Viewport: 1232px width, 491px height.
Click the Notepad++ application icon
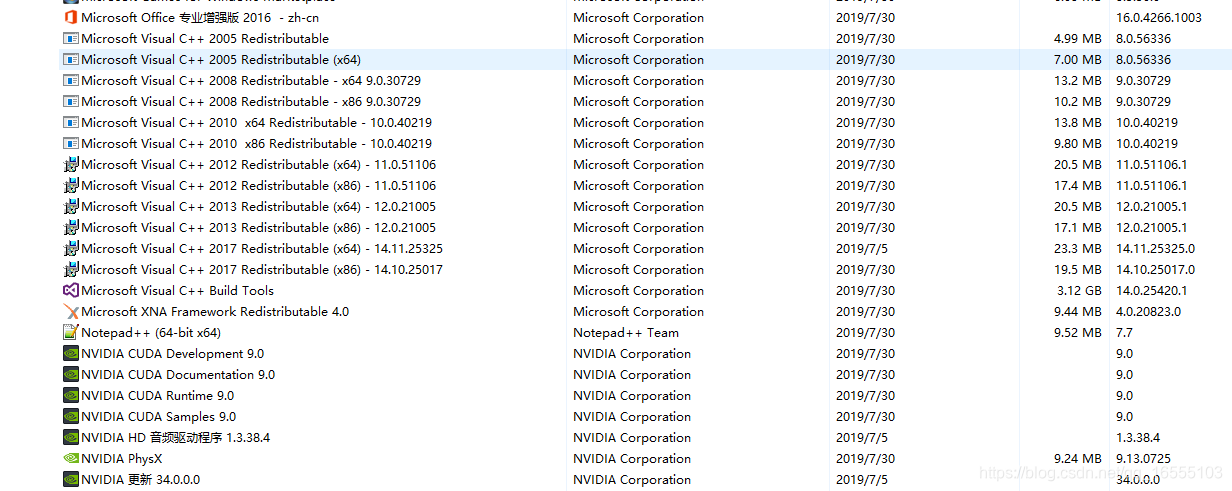click(71, 333)
